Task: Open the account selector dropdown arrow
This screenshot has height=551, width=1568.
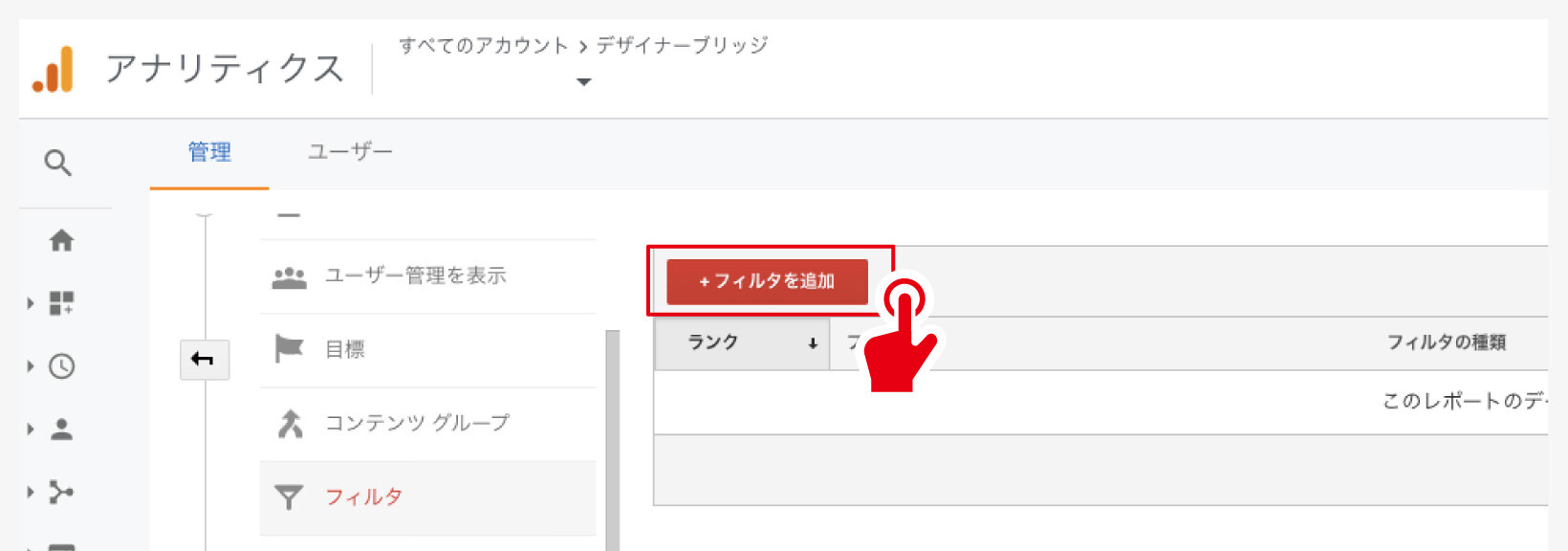Action: [583, 82]
